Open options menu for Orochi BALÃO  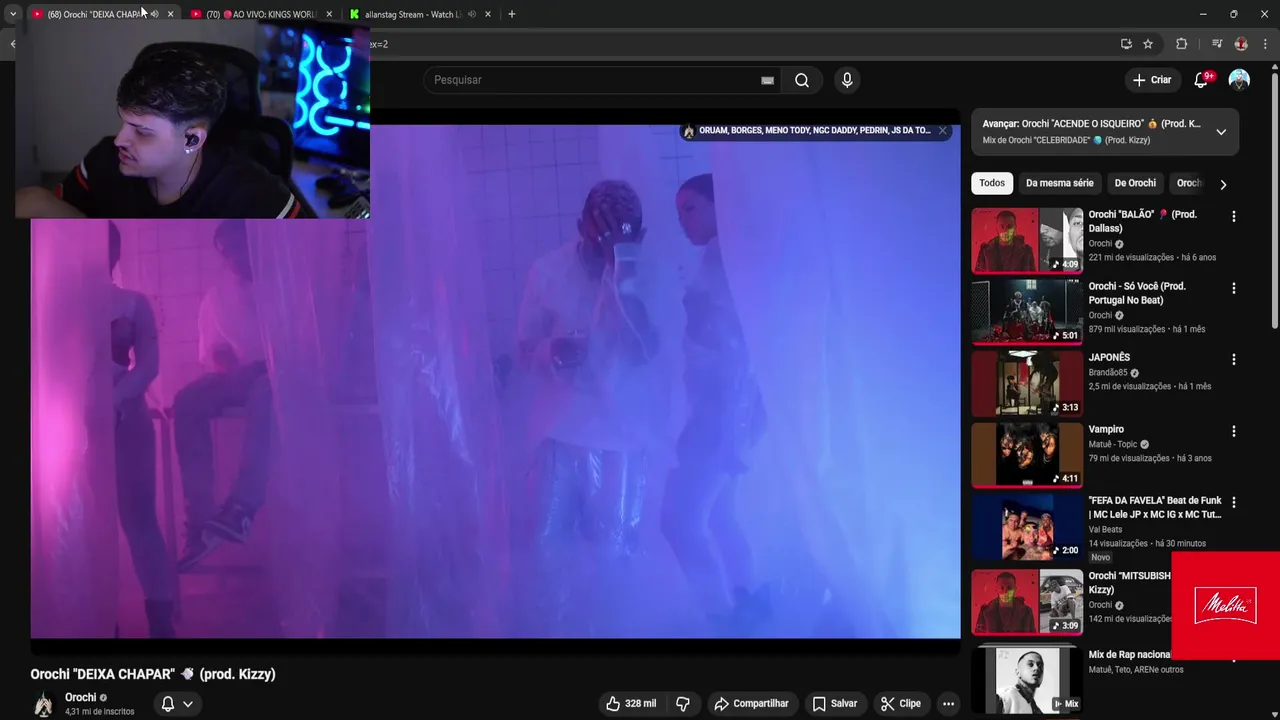pos(1234,216)
